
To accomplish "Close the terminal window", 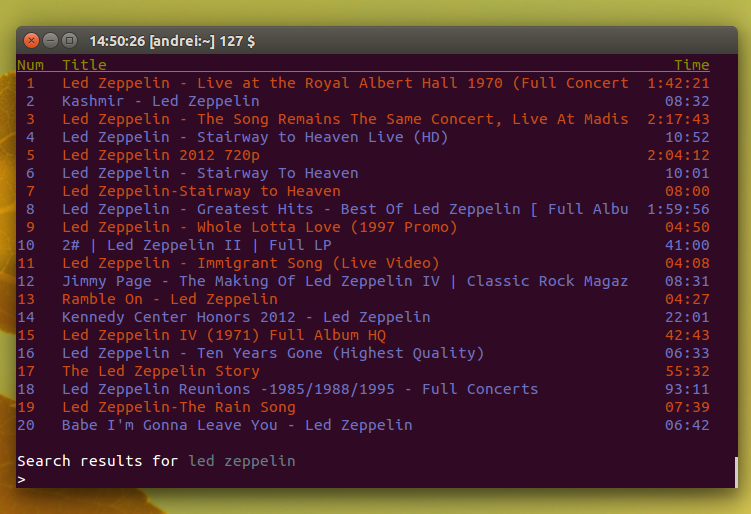I will (32, 41).
